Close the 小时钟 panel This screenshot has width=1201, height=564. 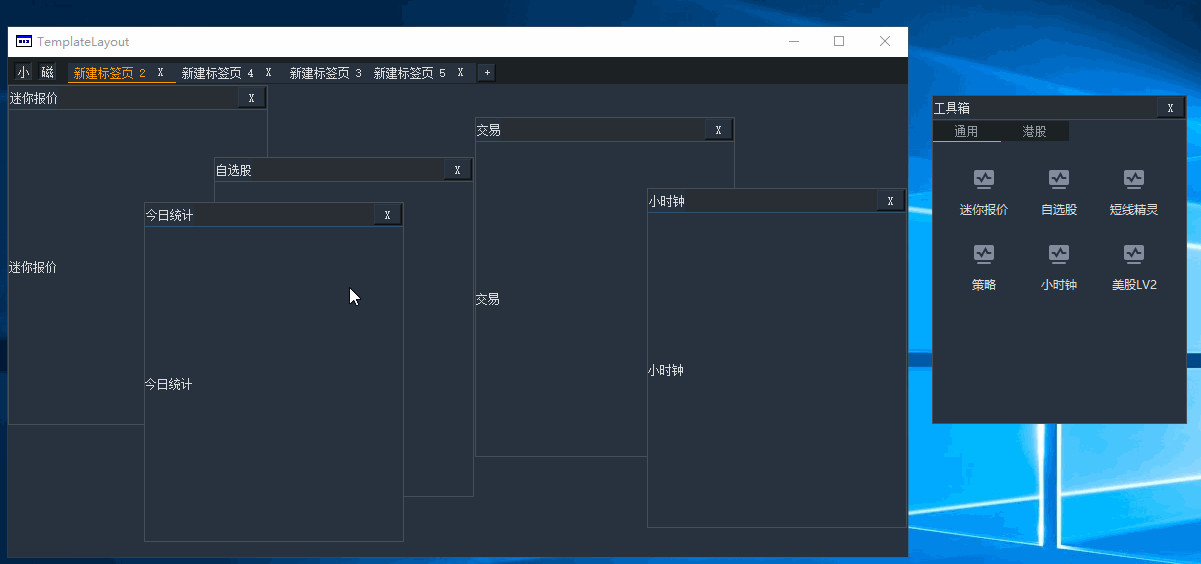coord(891,201)
